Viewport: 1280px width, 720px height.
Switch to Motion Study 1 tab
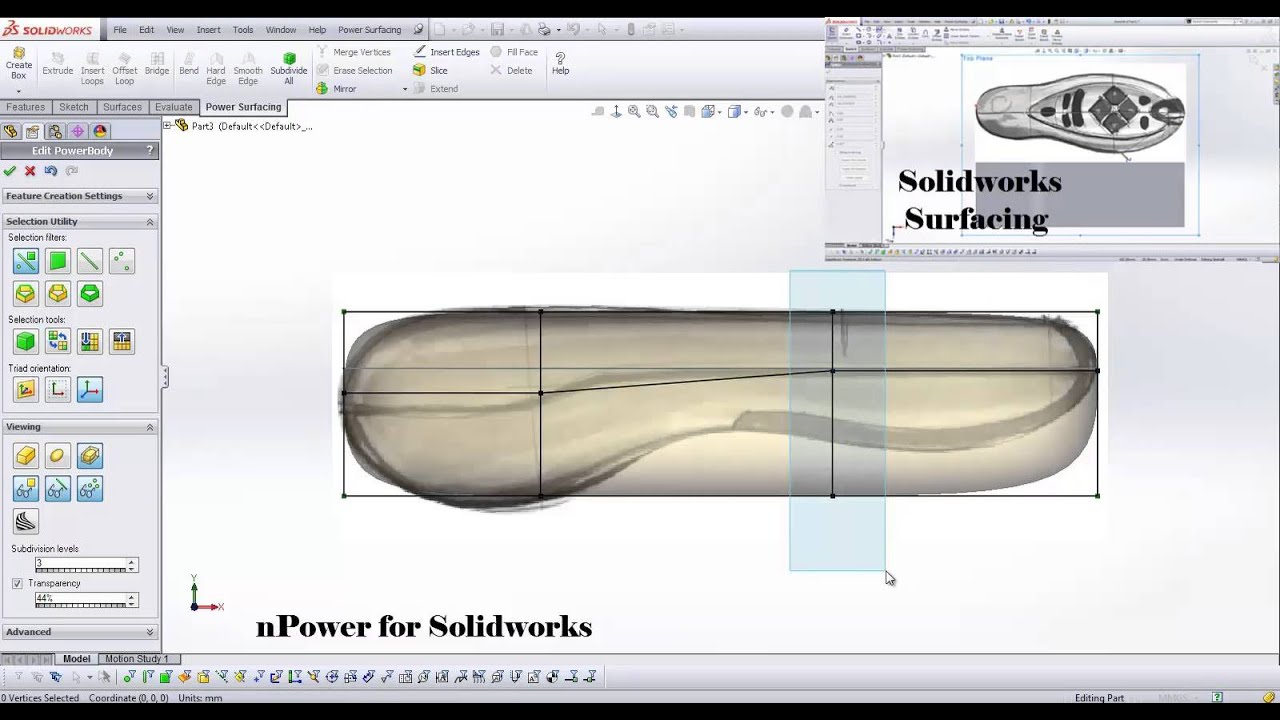pyautogui.click(x=137, y=659)
